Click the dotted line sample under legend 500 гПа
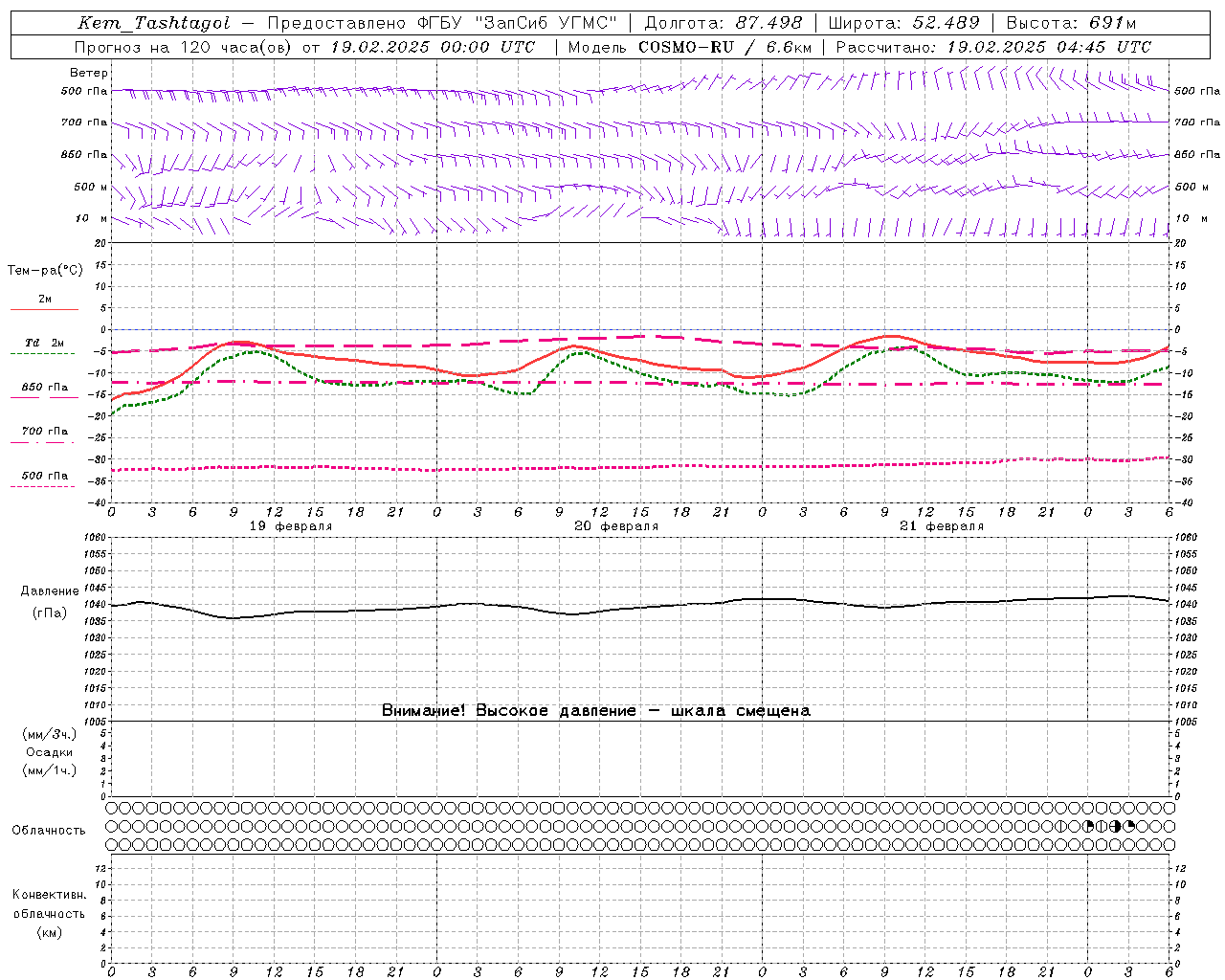This screenshot has width=1225, height=980. pyautogui.click(x=42, y=486)
